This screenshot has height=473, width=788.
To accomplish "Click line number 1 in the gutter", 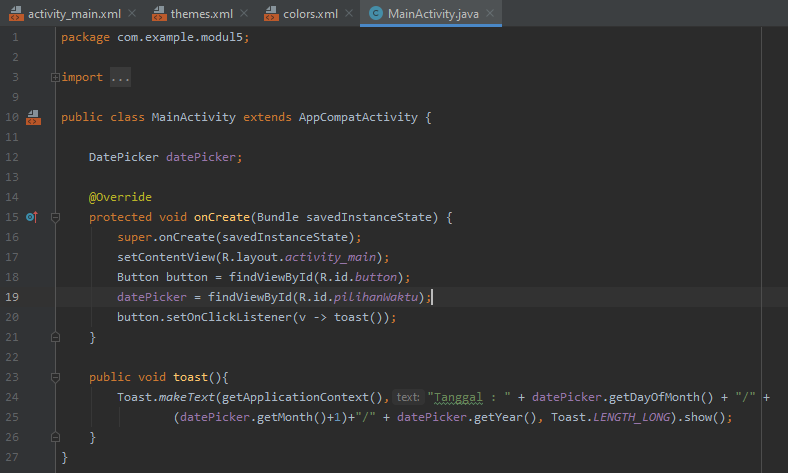I will pyautogui.click(x=15, y=37).
